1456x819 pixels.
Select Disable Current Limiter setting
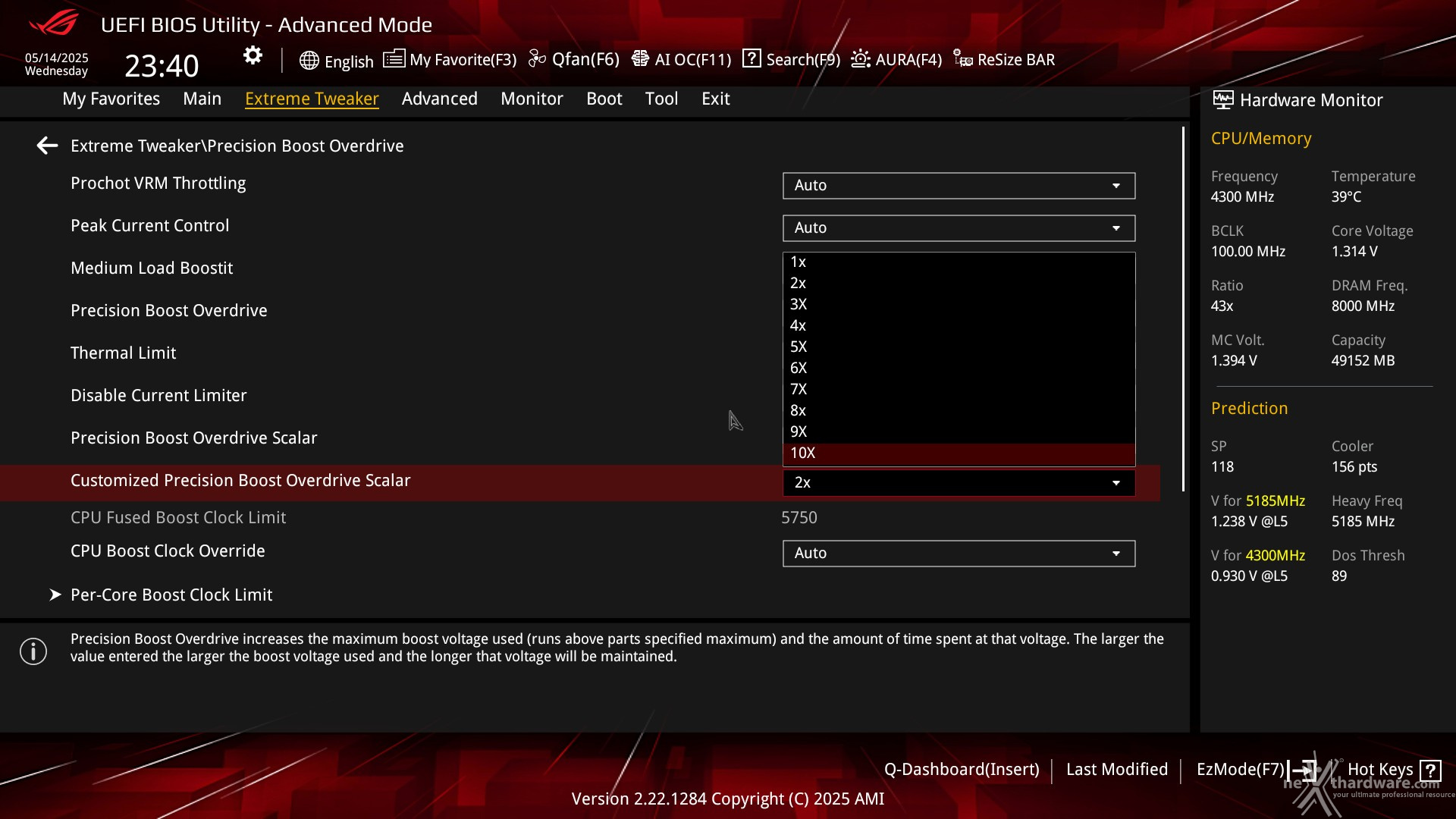tap(158, 396)
